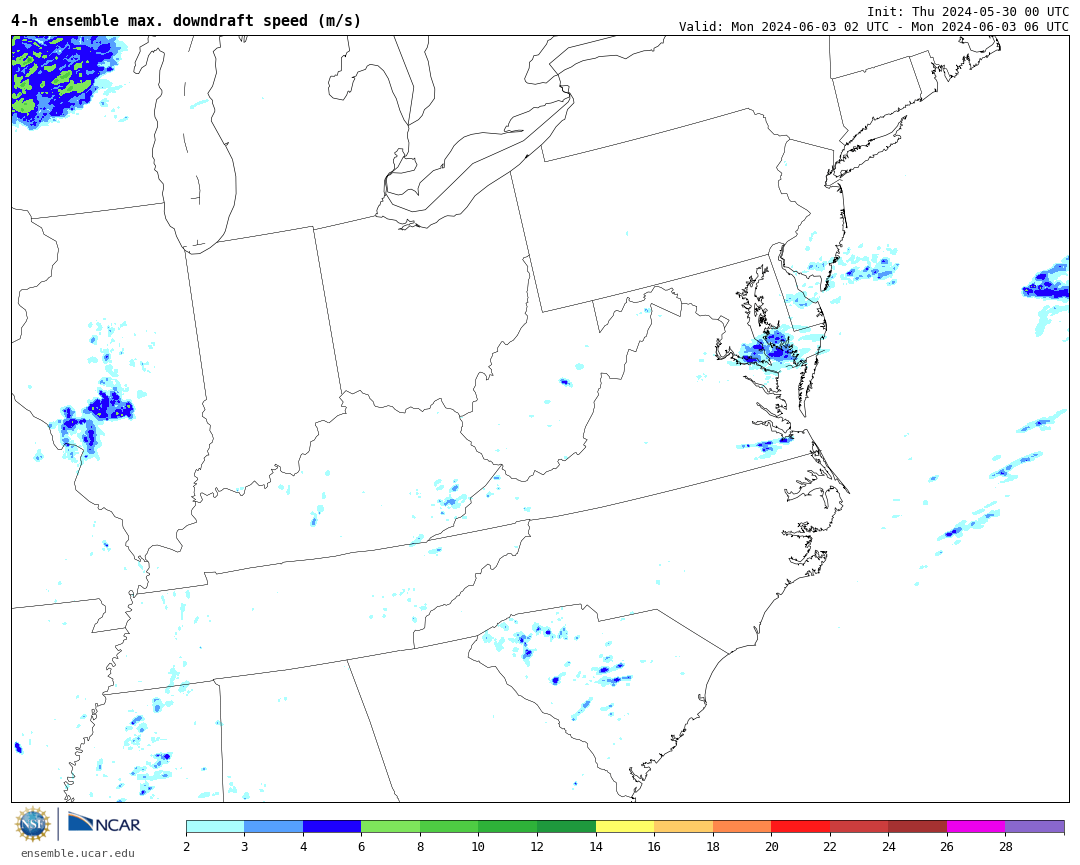The image size is (1080, 865).
Task: Click the maroon 24-26 color swatch
Action: (917, 826)
